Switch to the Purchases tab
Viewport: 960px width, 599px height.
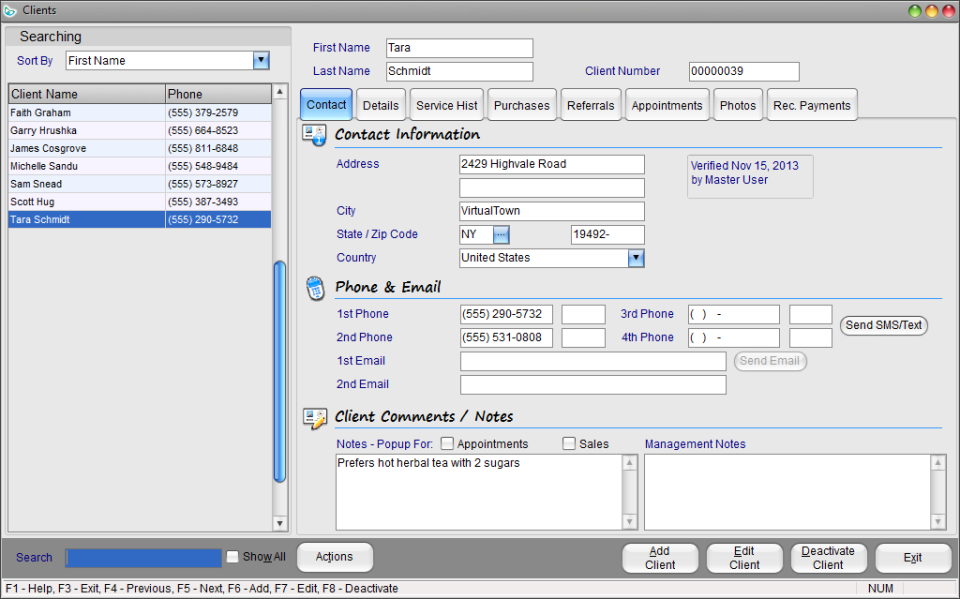[522, 105]
